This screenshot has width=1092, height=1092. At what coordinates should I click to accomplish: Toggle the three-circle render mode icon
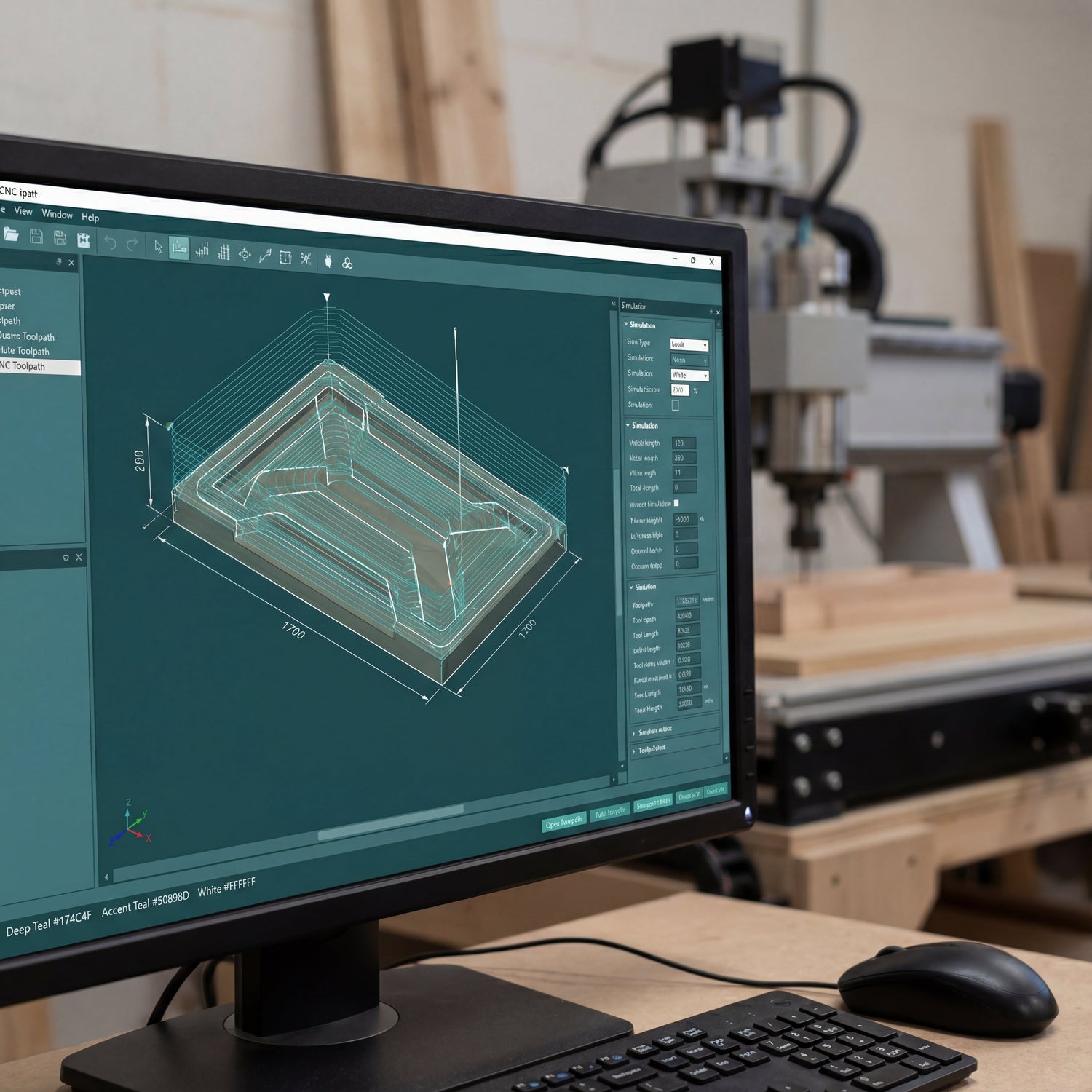pos(348,262)
